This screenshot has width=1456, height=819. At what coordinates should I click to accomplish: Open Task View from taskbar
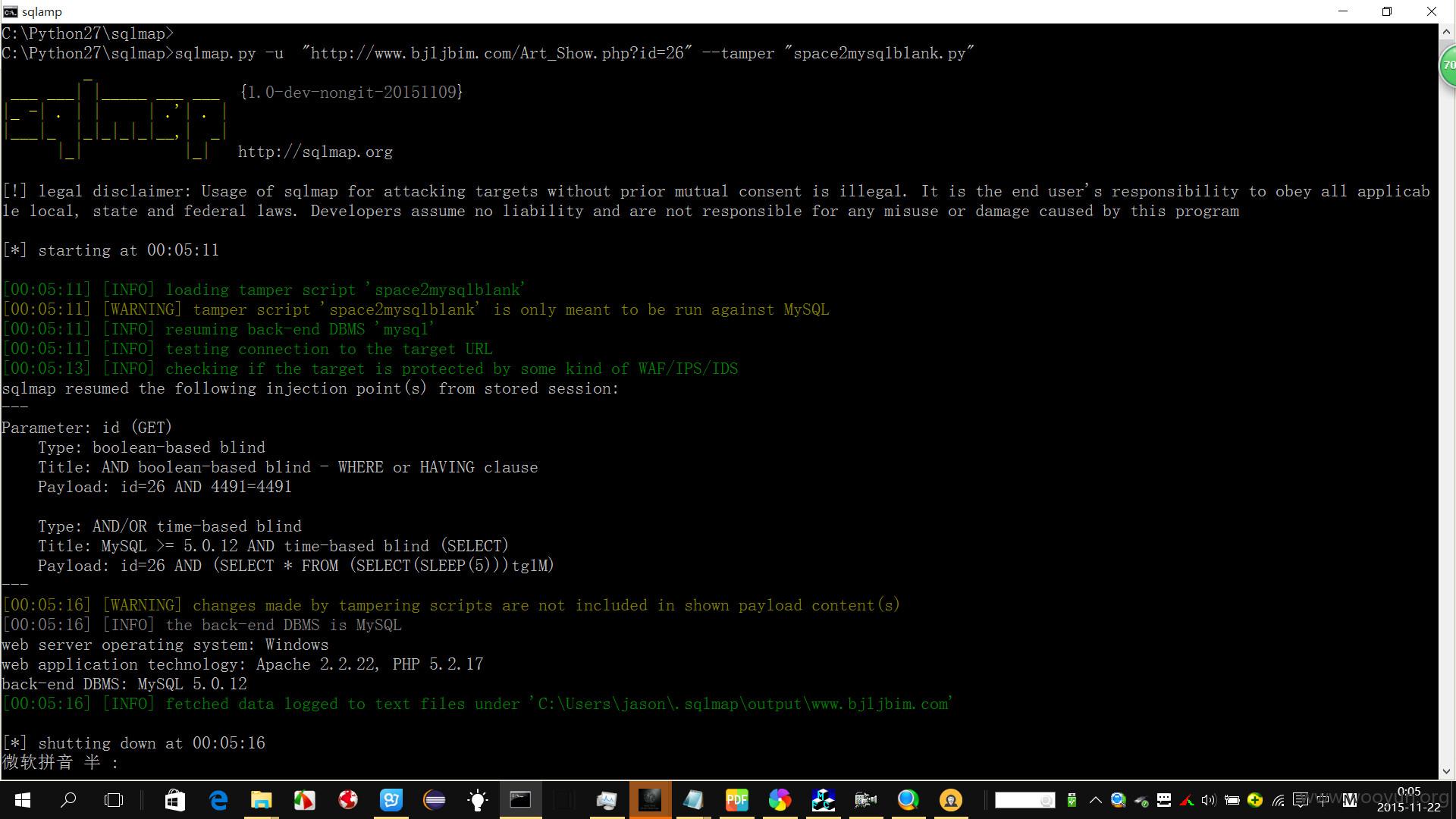(x=114, y=800)
